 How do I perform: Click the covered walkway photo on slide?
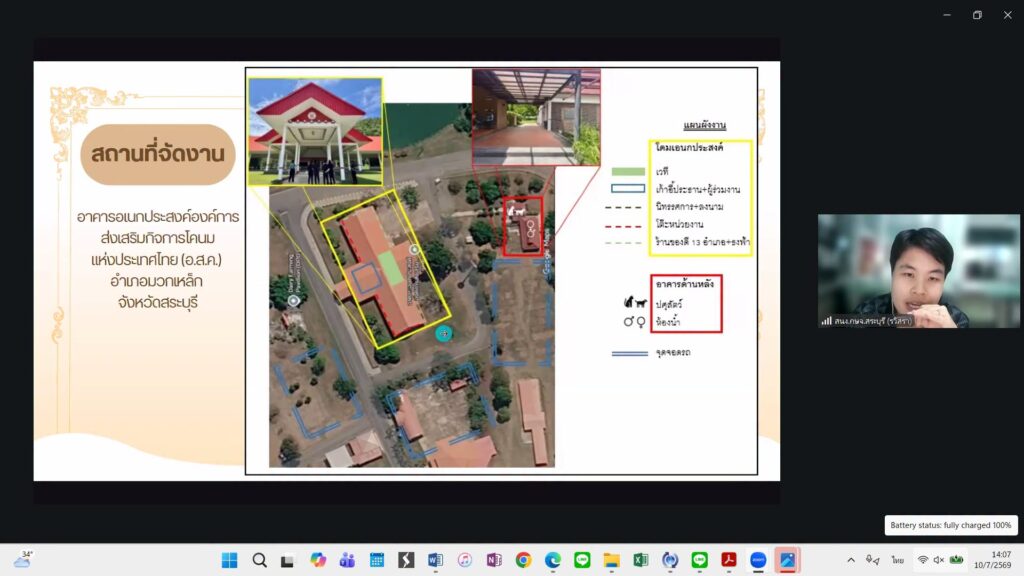[x=536, y=118]
